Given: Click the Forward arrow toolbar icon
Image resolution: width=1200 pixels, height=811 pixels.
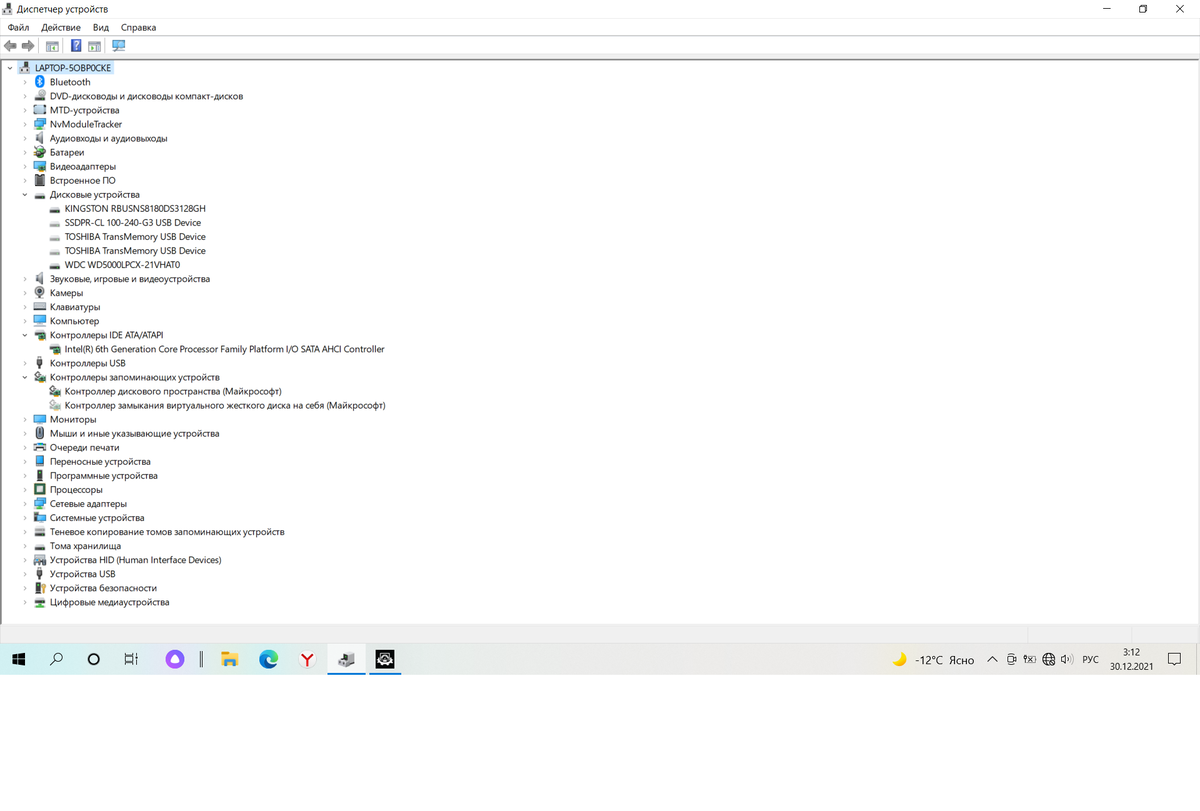Looking at the screenshot, I should [x=28, y=46].
